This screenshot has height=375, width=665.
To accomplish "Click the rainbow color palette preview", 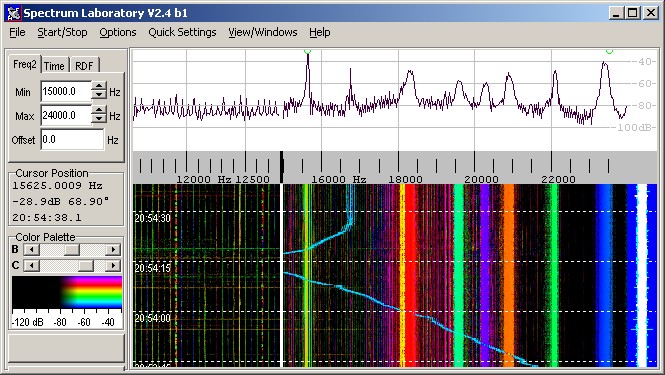I will click(67, 292).
